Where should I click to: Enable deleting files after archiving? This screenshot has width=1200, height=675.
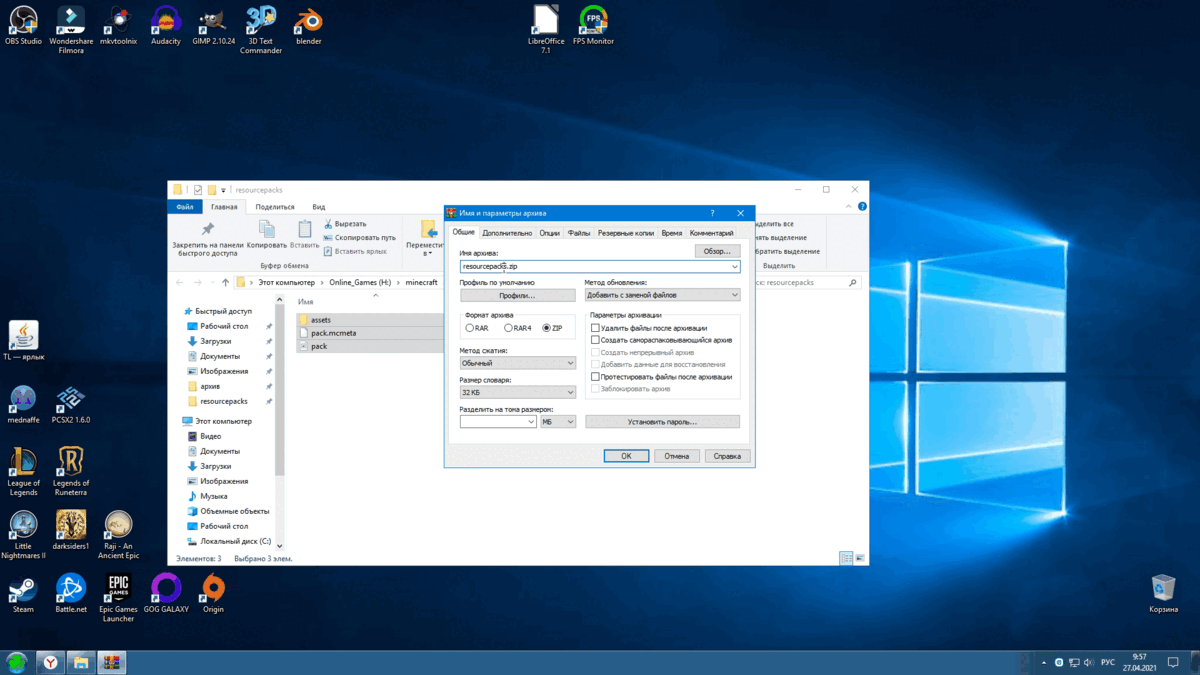tap(596, 328)
